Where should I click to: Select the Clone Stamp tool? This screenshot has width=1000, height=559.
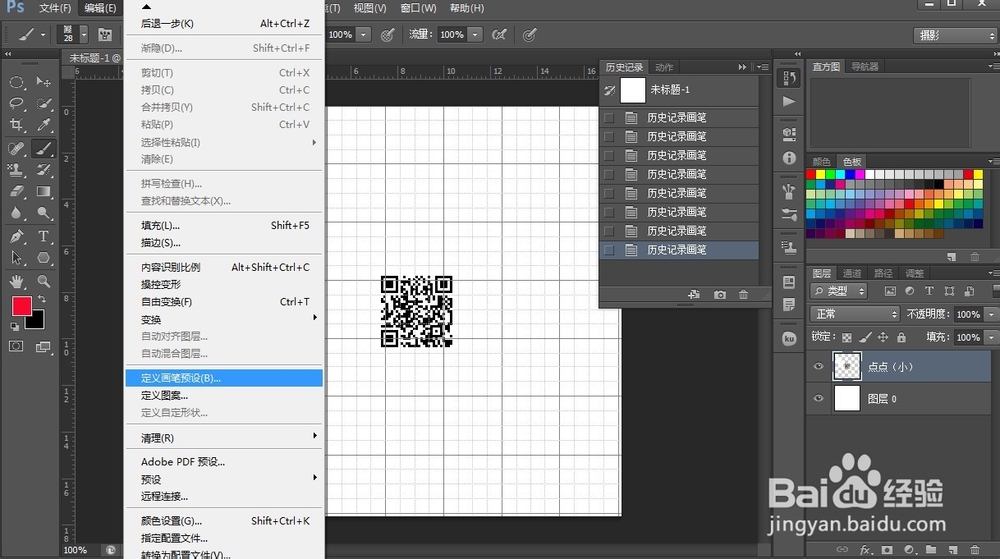coord(17,170)
